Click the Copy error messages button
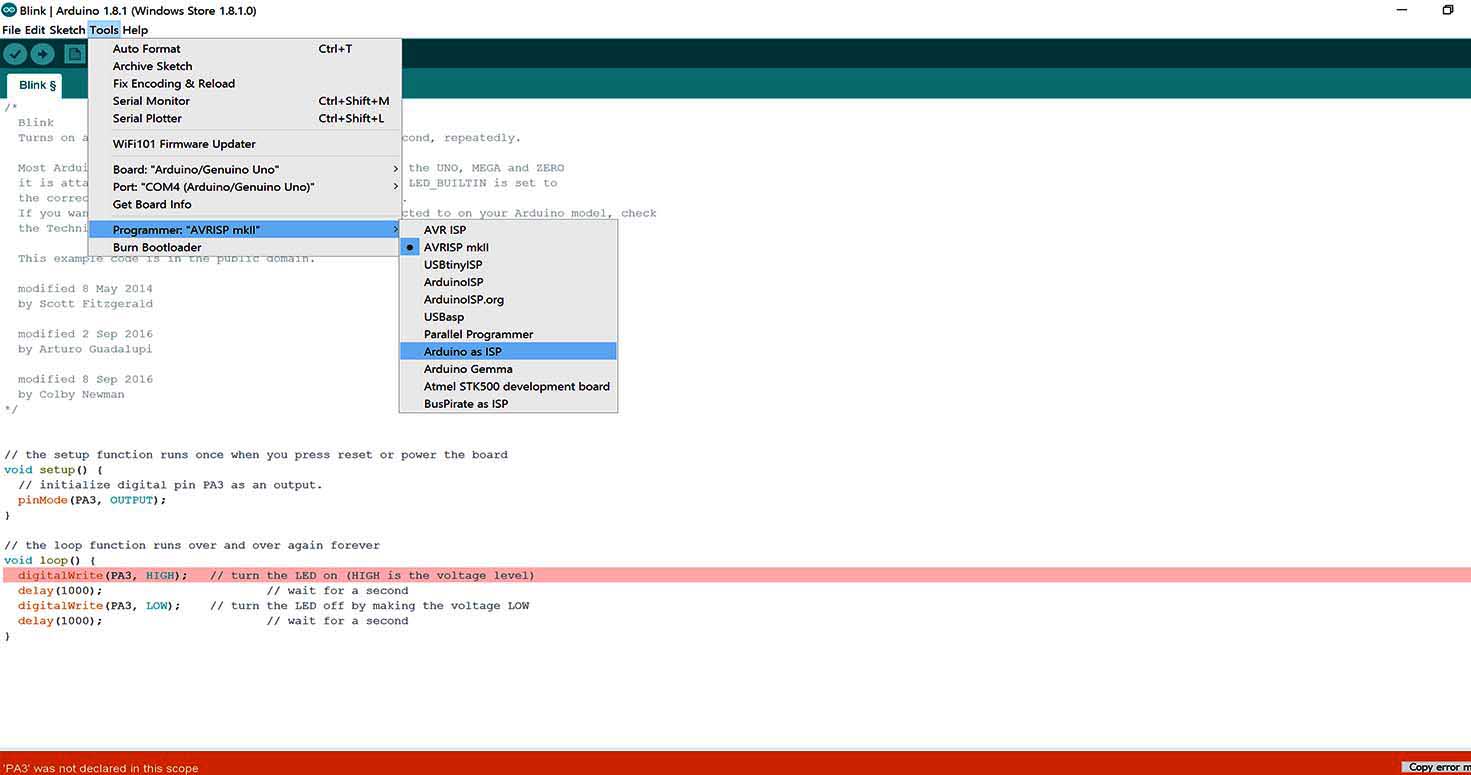The width and height of the screenshot is (1471, 775). [1436, 767]
